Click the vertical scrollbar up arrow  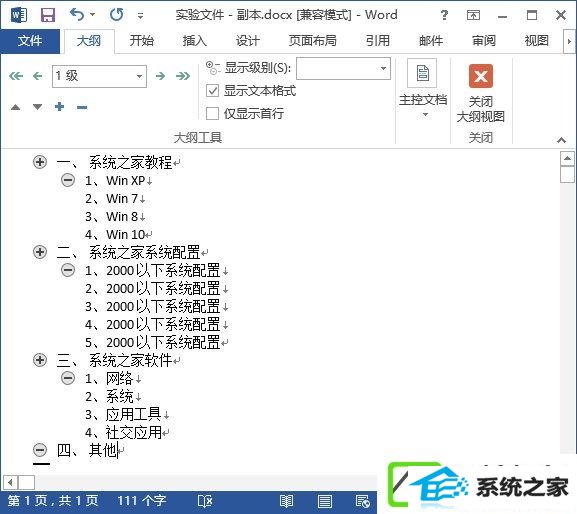[x=567, y=159]
